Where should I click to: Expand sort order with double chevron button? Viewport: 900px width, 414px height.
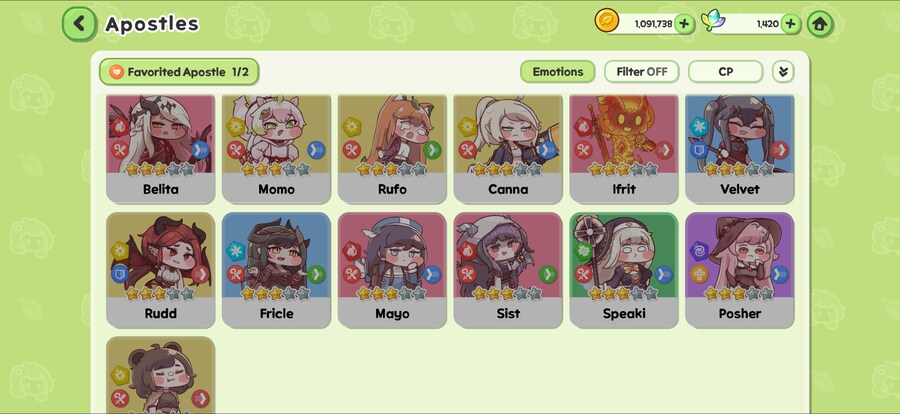pyautogui.click(x=783, y=72)
